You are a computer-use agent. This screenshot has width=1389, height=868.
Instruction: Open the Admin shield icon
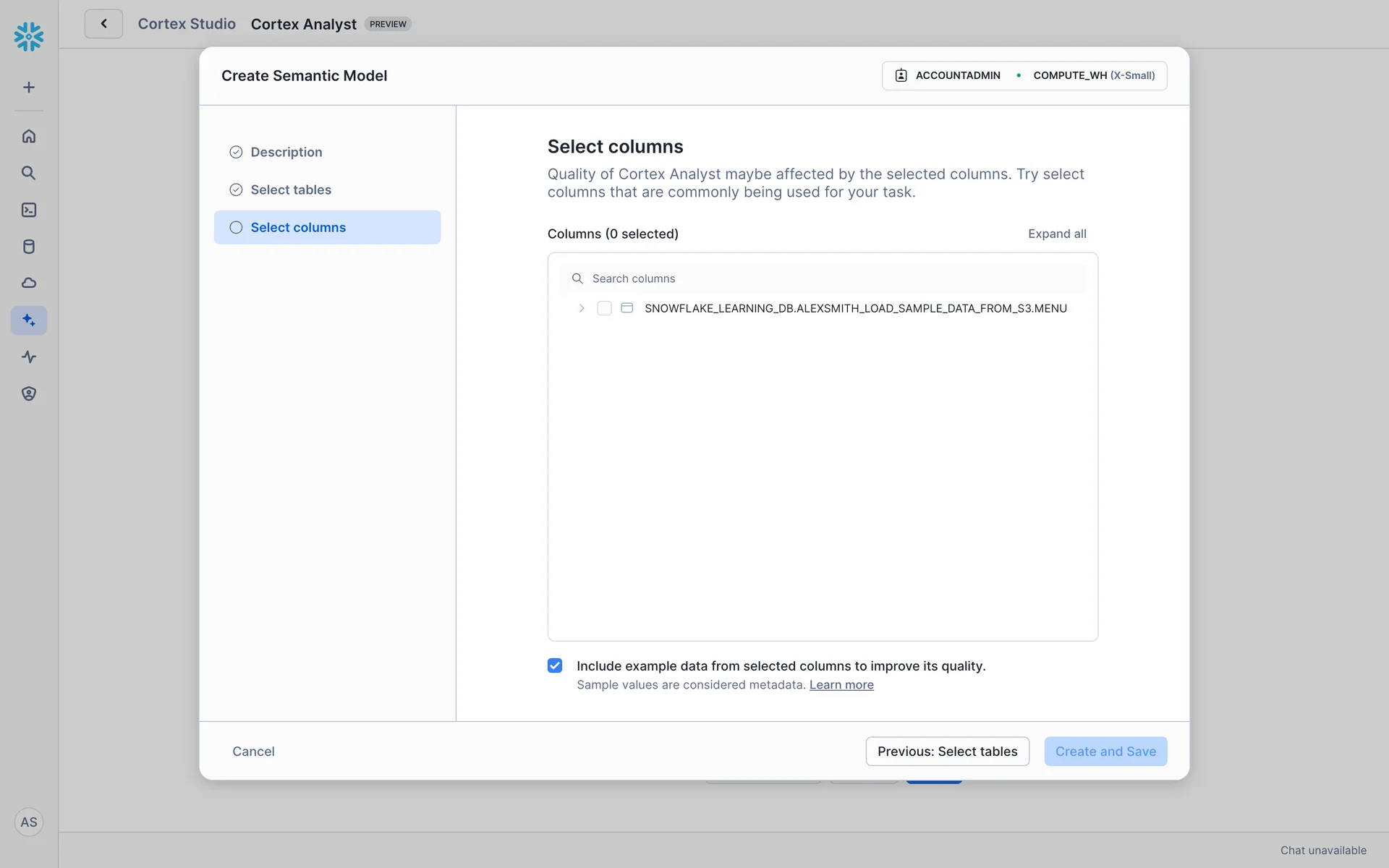click(x=29, y=393)
